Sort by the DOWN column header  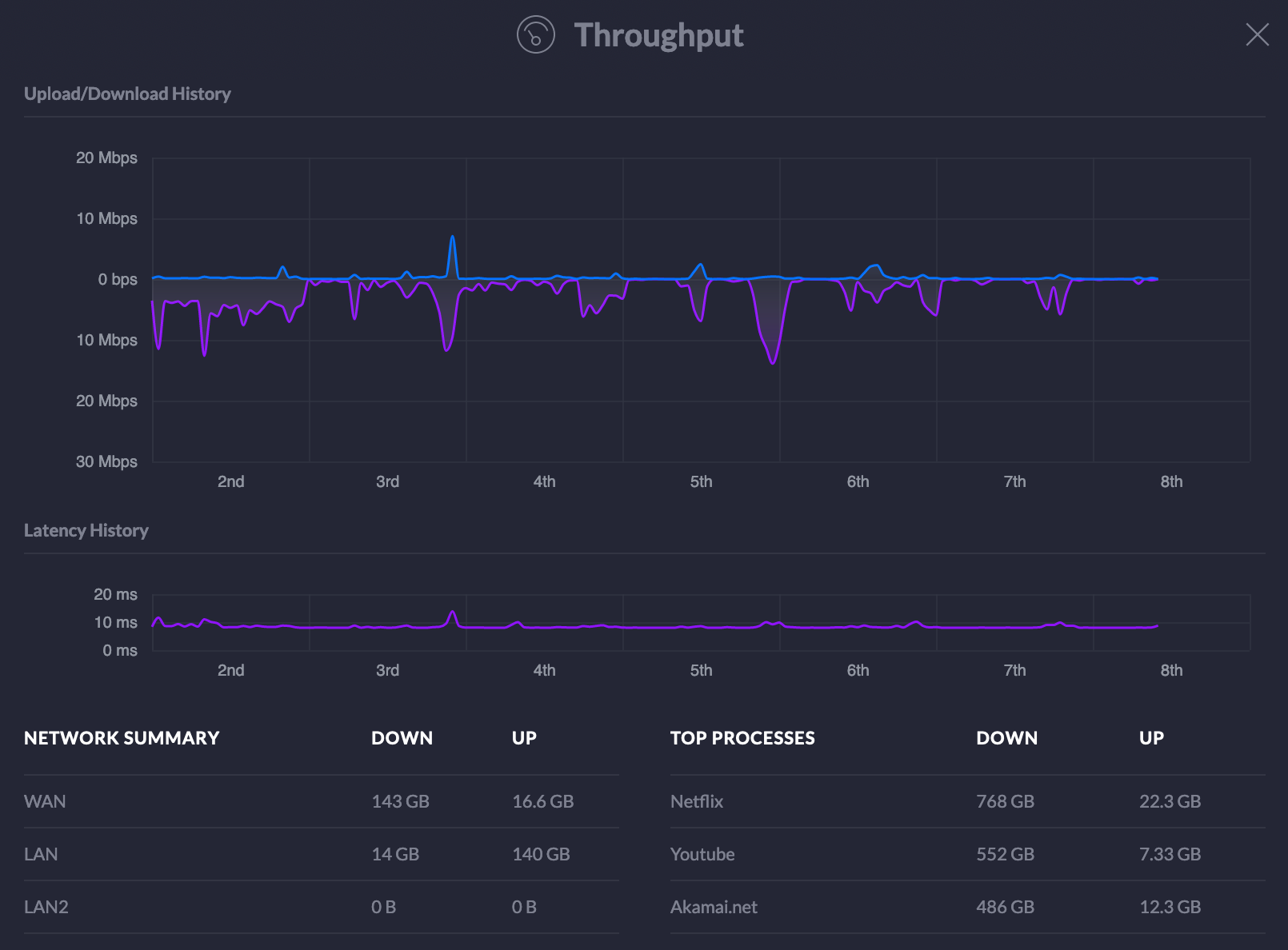402,738
